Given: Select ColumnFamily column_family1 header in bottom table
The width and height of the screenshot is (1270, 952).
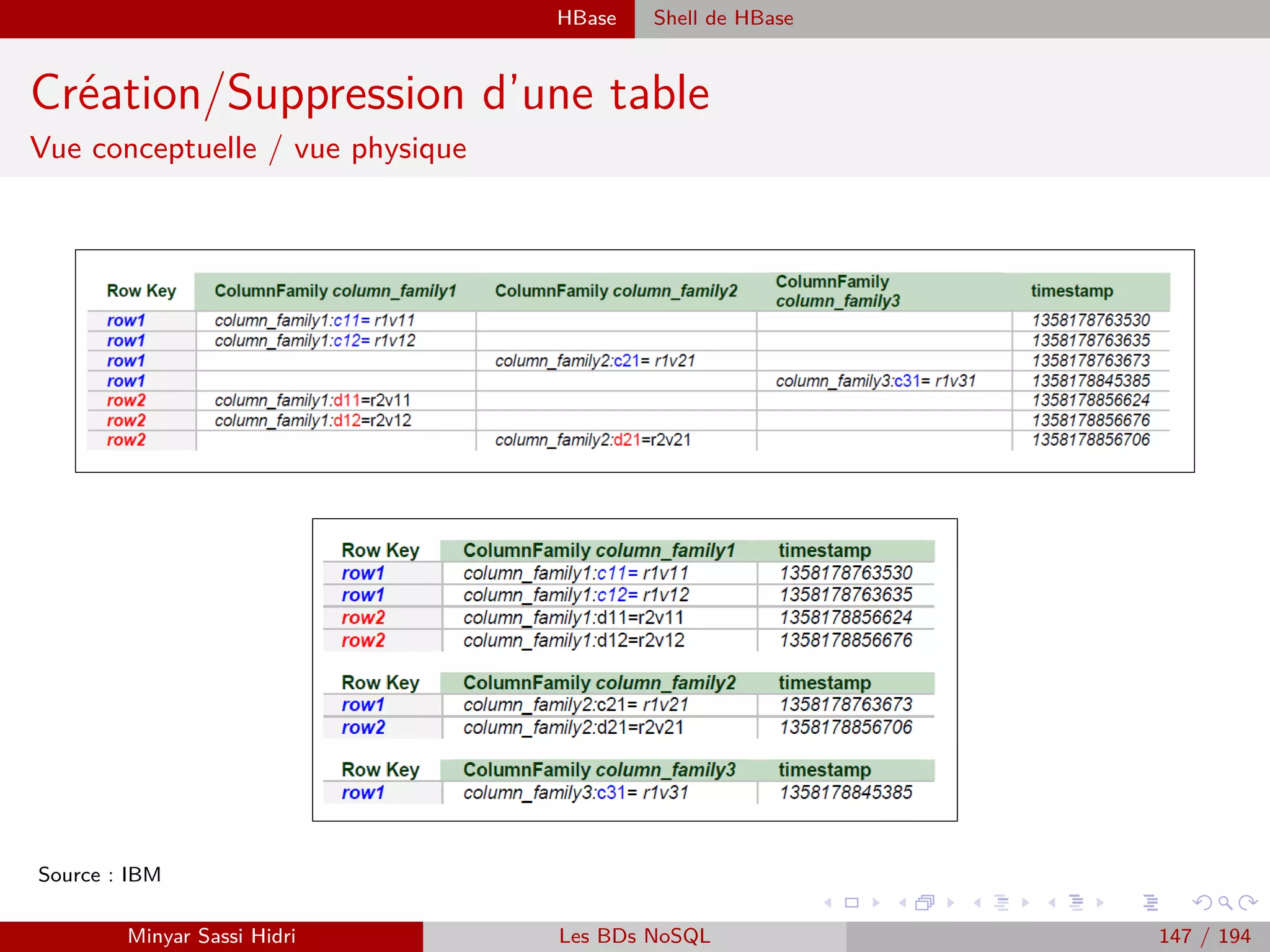Looking at the screenshot, I should (x=599, y=550).
